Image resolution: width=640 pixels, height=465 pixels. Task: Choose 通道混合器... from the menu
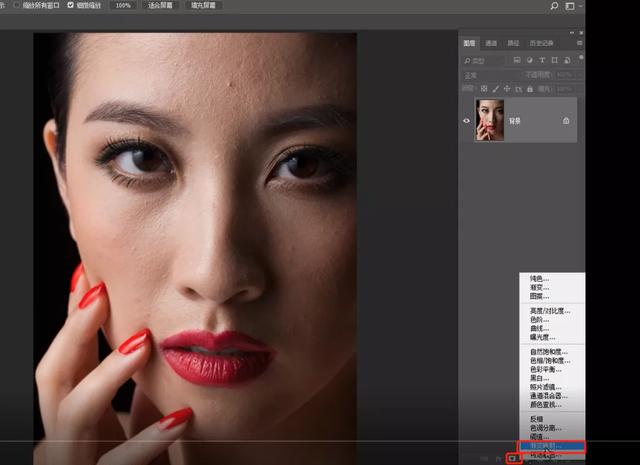click(x=552, y=396)
